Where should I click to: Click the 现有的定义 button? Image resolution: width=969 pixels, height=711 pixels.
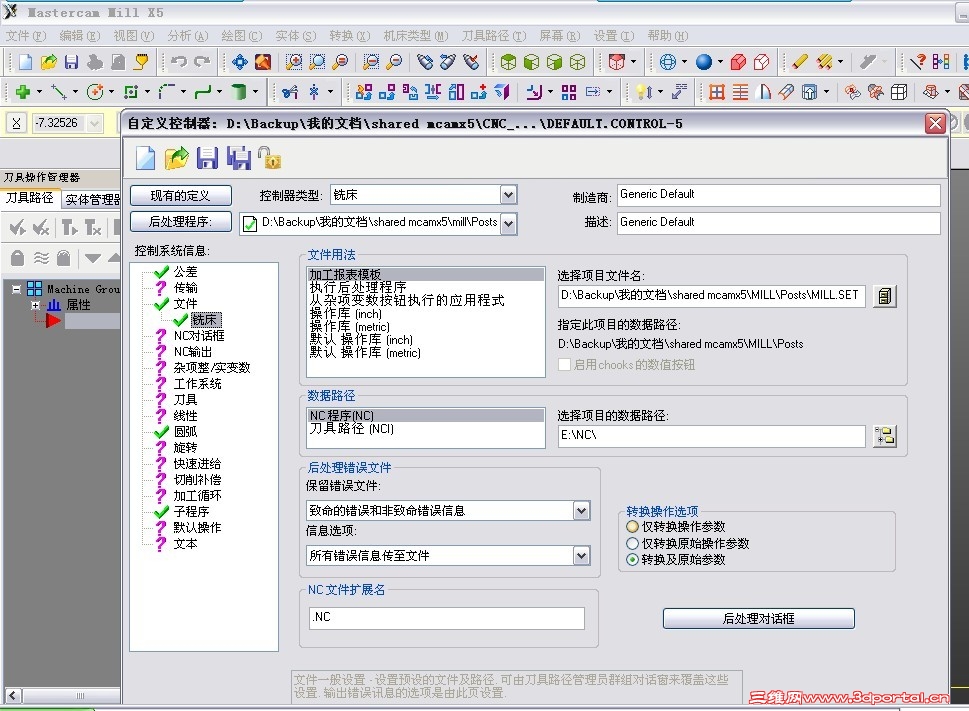pyautogui.click(x=180, y=196)
